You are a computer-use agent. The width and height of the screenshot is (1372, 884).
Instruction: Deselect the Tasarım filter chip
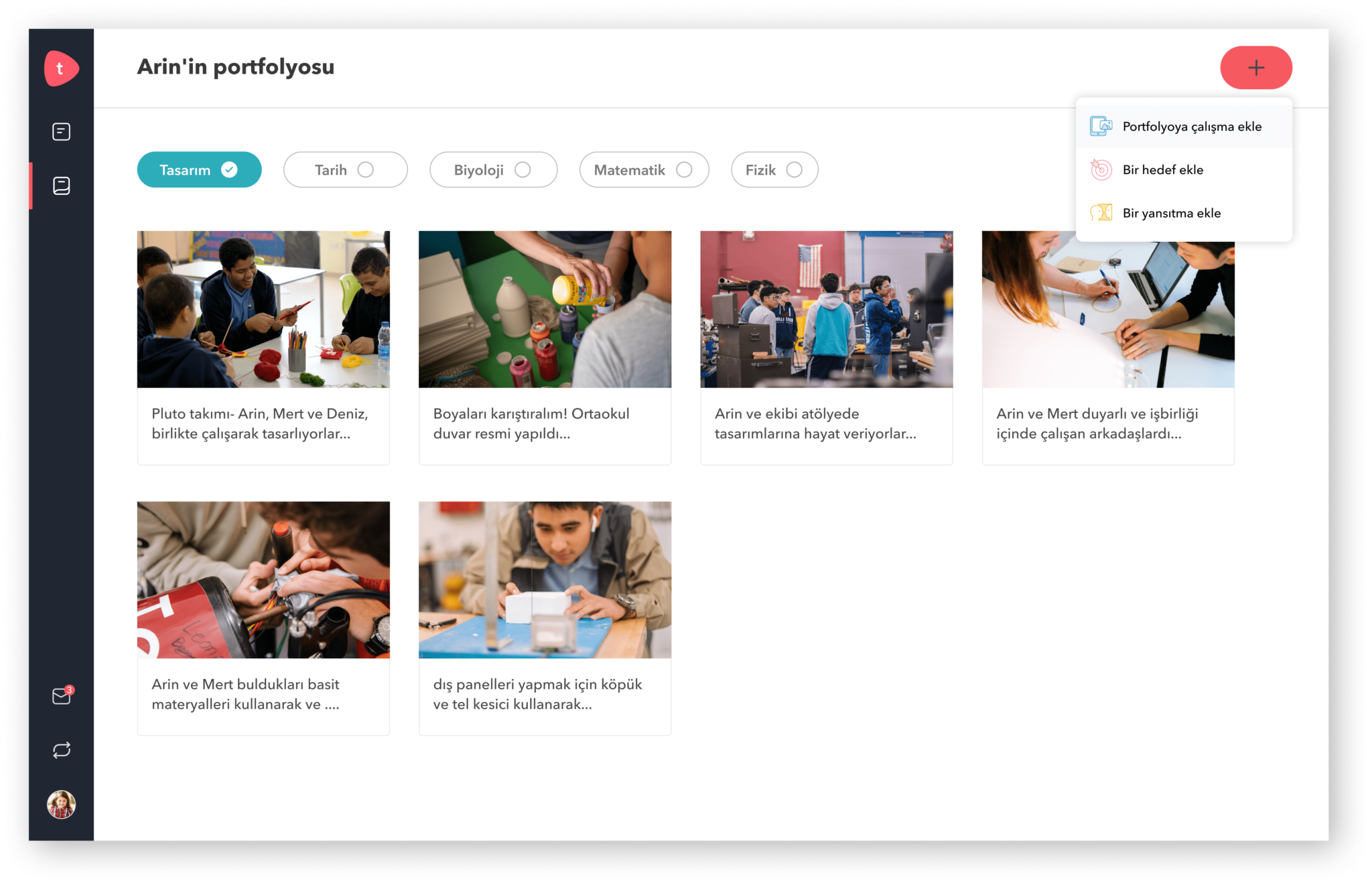[199, 170]
